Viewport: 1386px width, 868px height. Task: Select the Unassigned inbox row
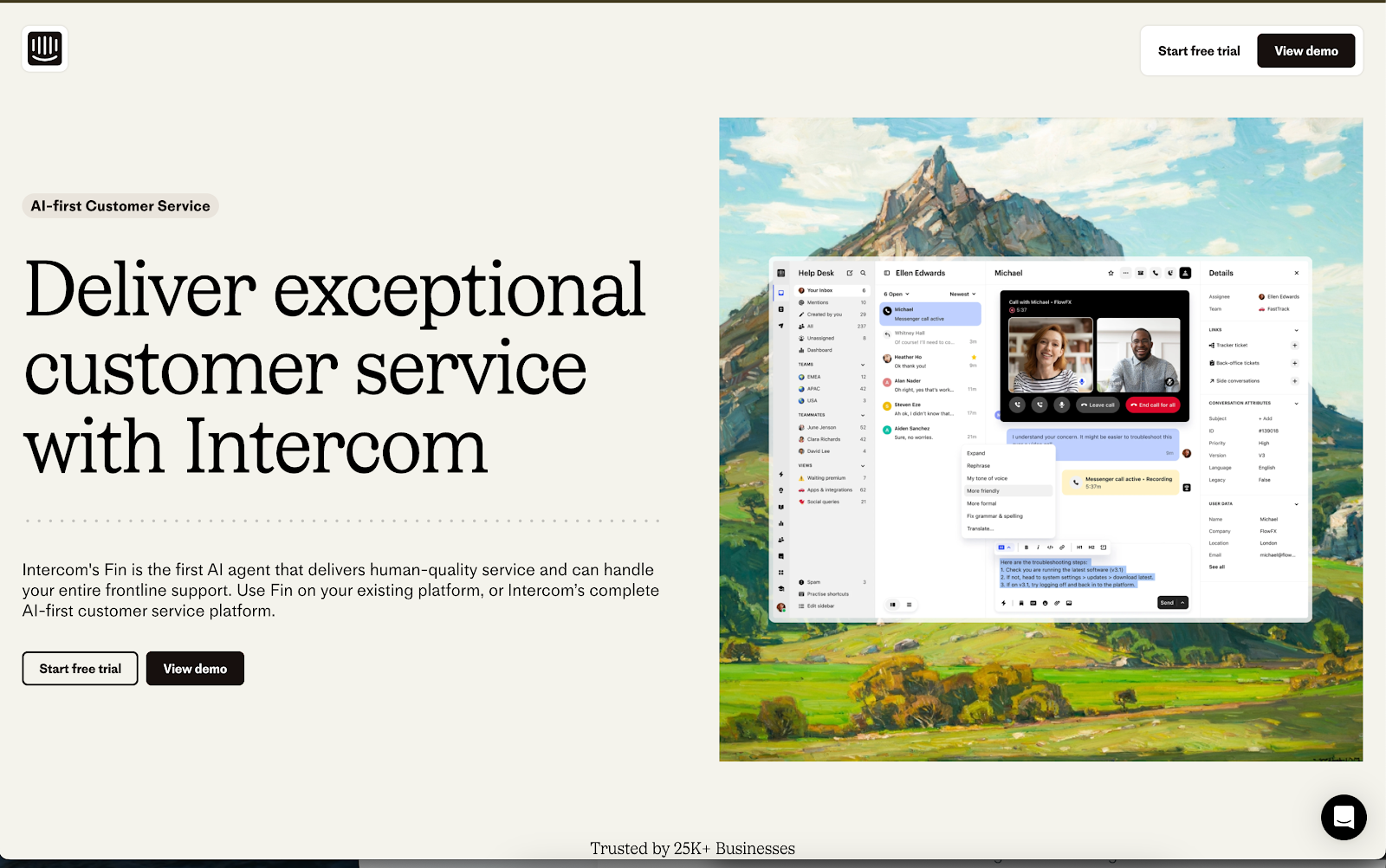click(x=832, y=338)
